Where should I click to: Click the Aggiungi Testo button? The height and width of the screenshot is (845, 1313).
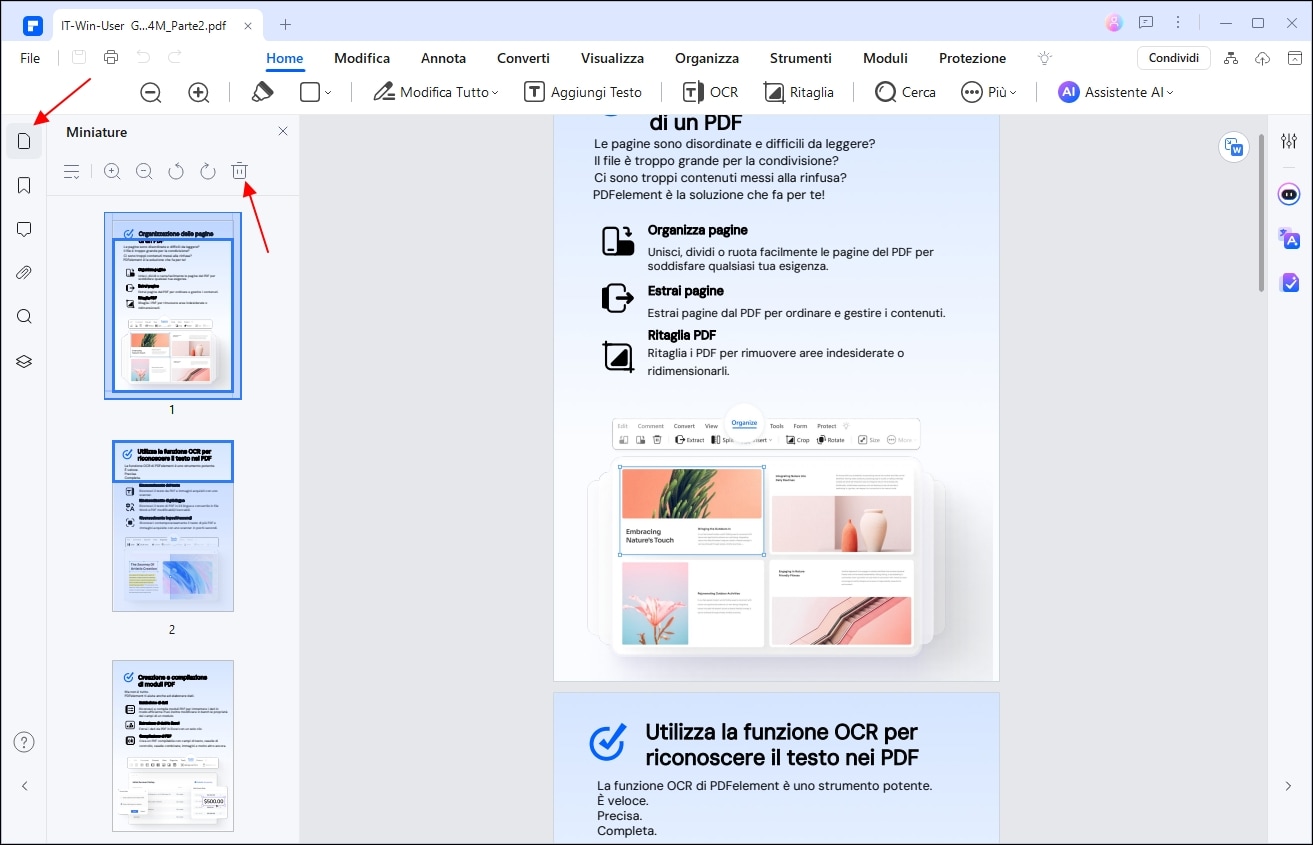click(583, 92)
